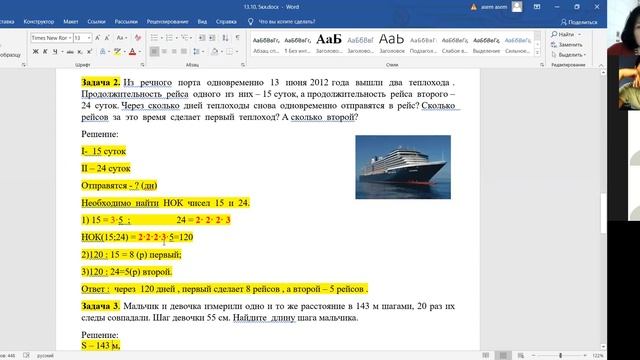640x360 pixels.
Task: Insert numbered list
Action: tap(169, 38)
